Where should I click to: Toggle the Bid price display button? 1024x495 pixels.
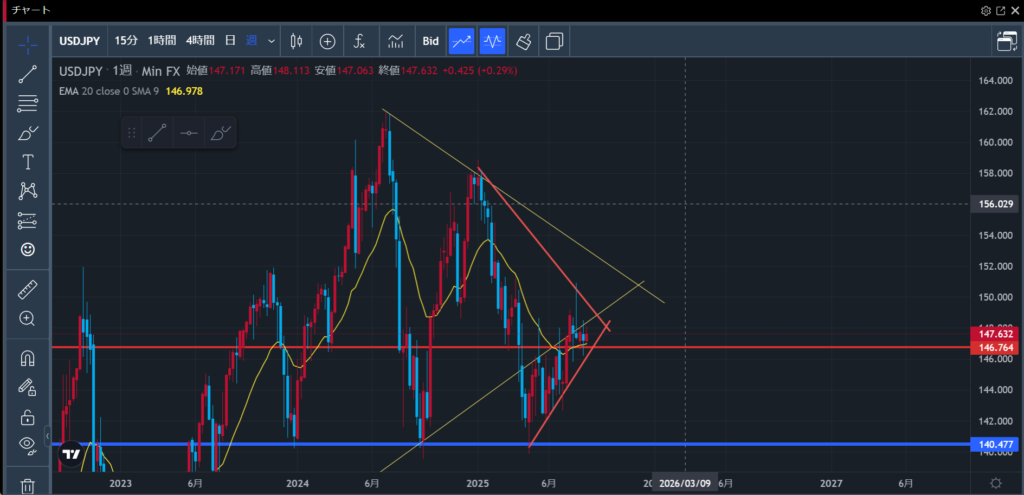tap(430, 41)
